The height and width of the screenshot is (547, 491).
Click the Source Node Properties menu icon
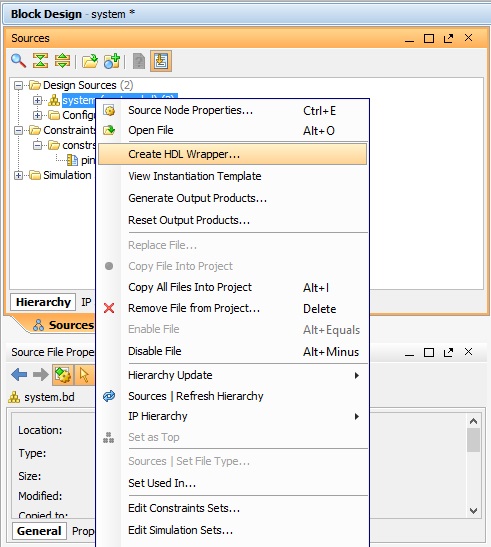109,111
